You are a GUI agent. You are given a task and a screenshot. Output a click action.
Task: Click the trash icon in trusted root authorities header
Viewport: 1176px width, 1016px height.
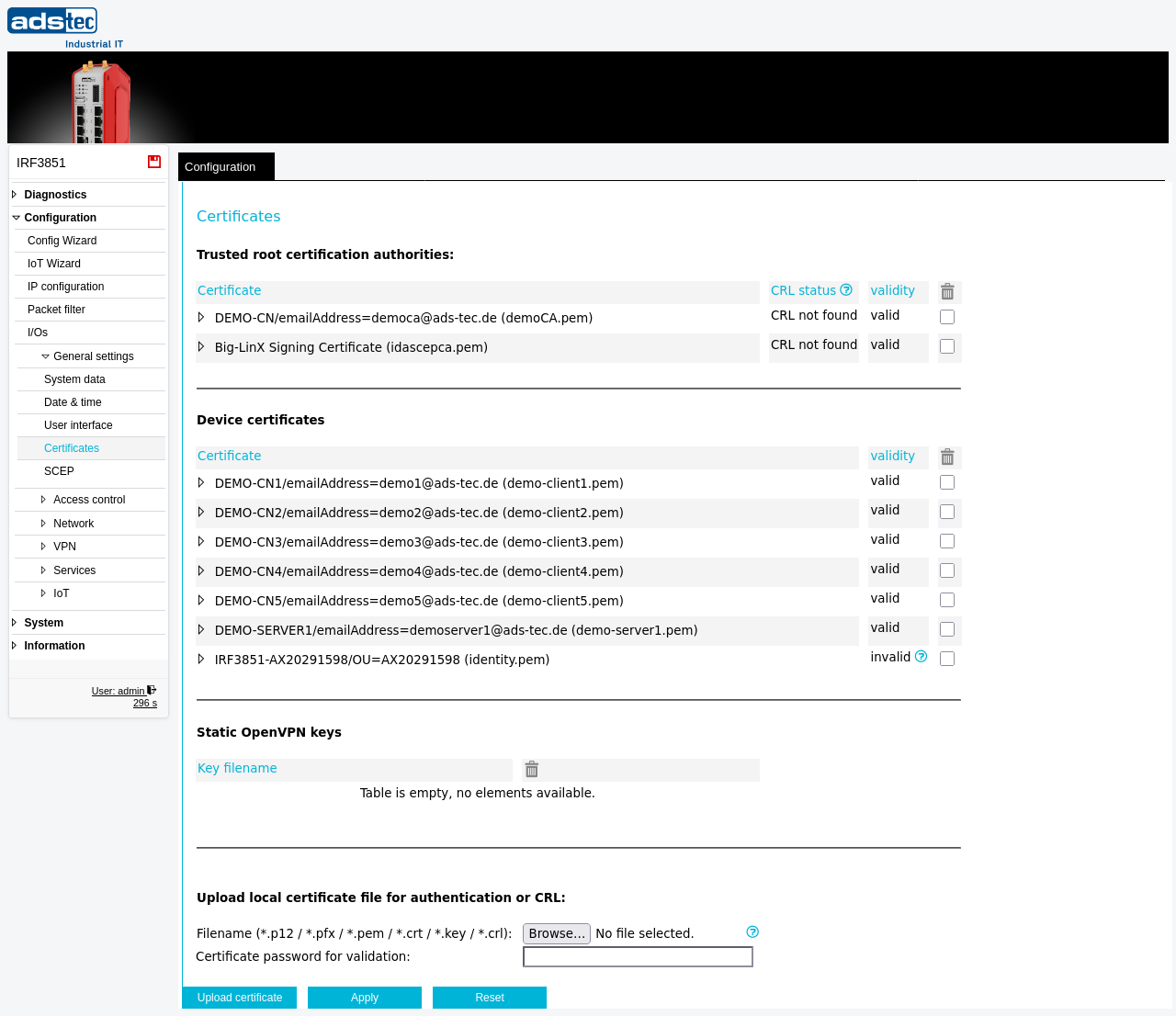947,291
